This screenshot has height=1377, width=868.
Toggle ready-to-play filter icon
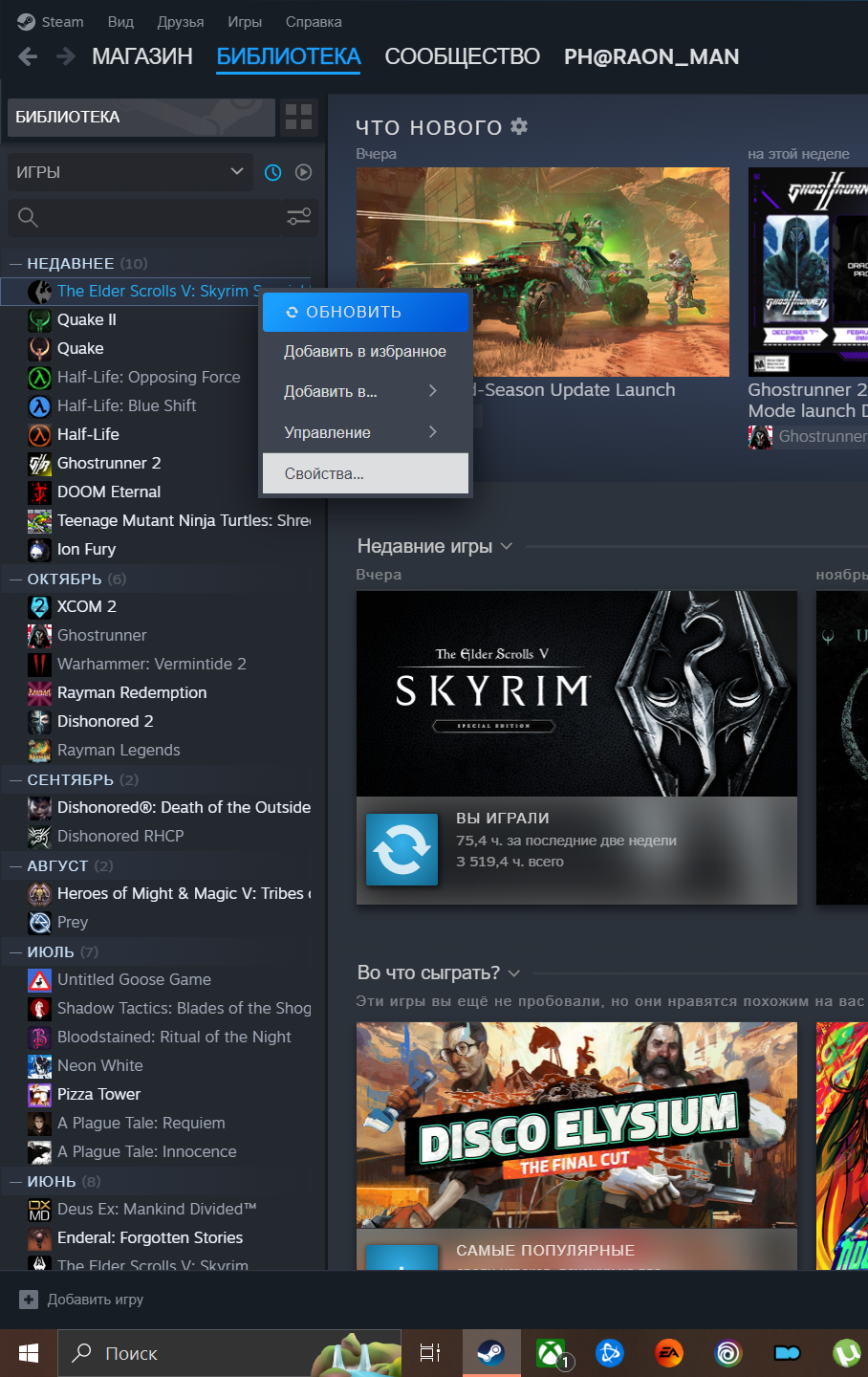point(304,172)
